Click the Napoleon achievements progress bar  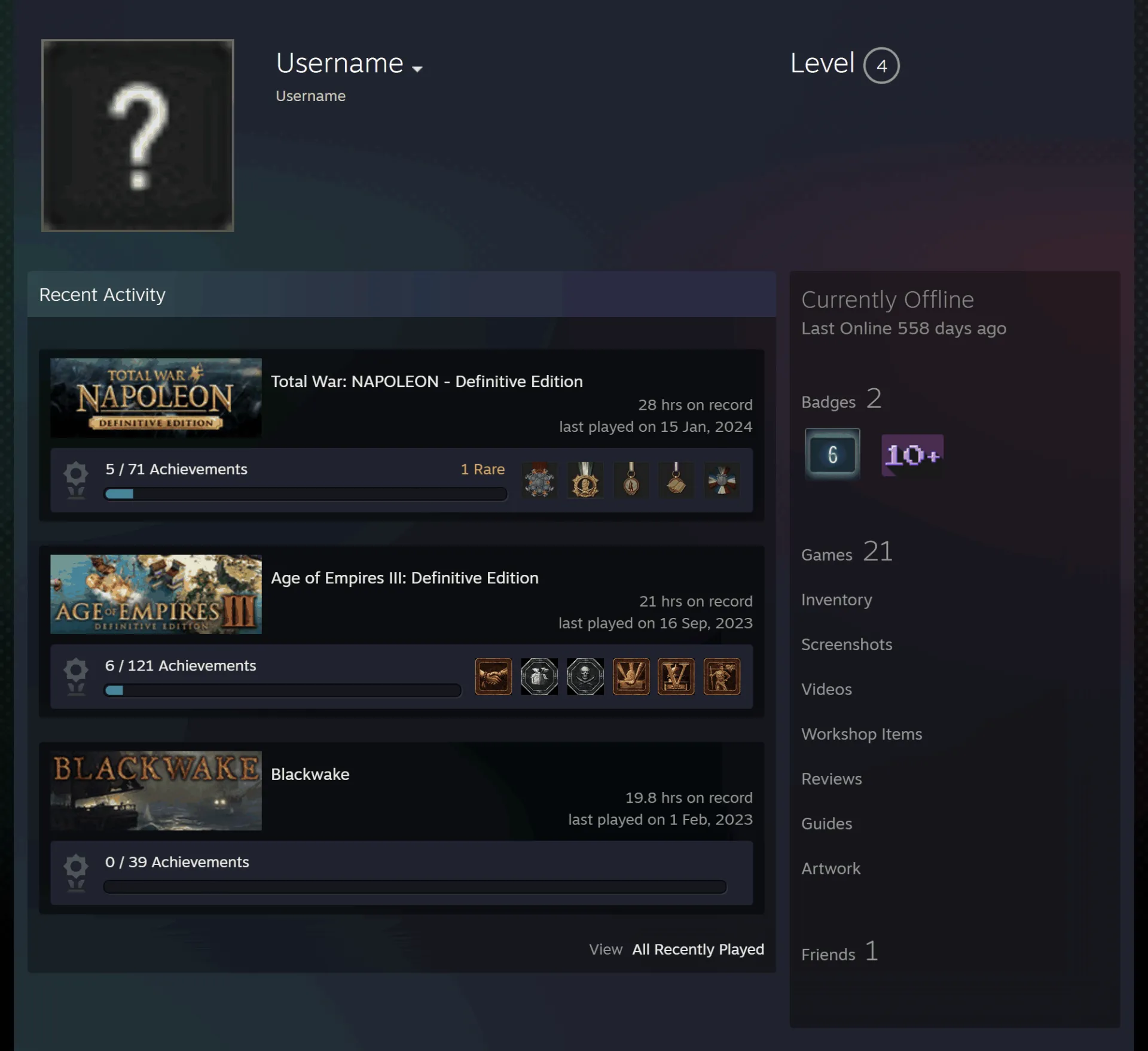(306, 494)
